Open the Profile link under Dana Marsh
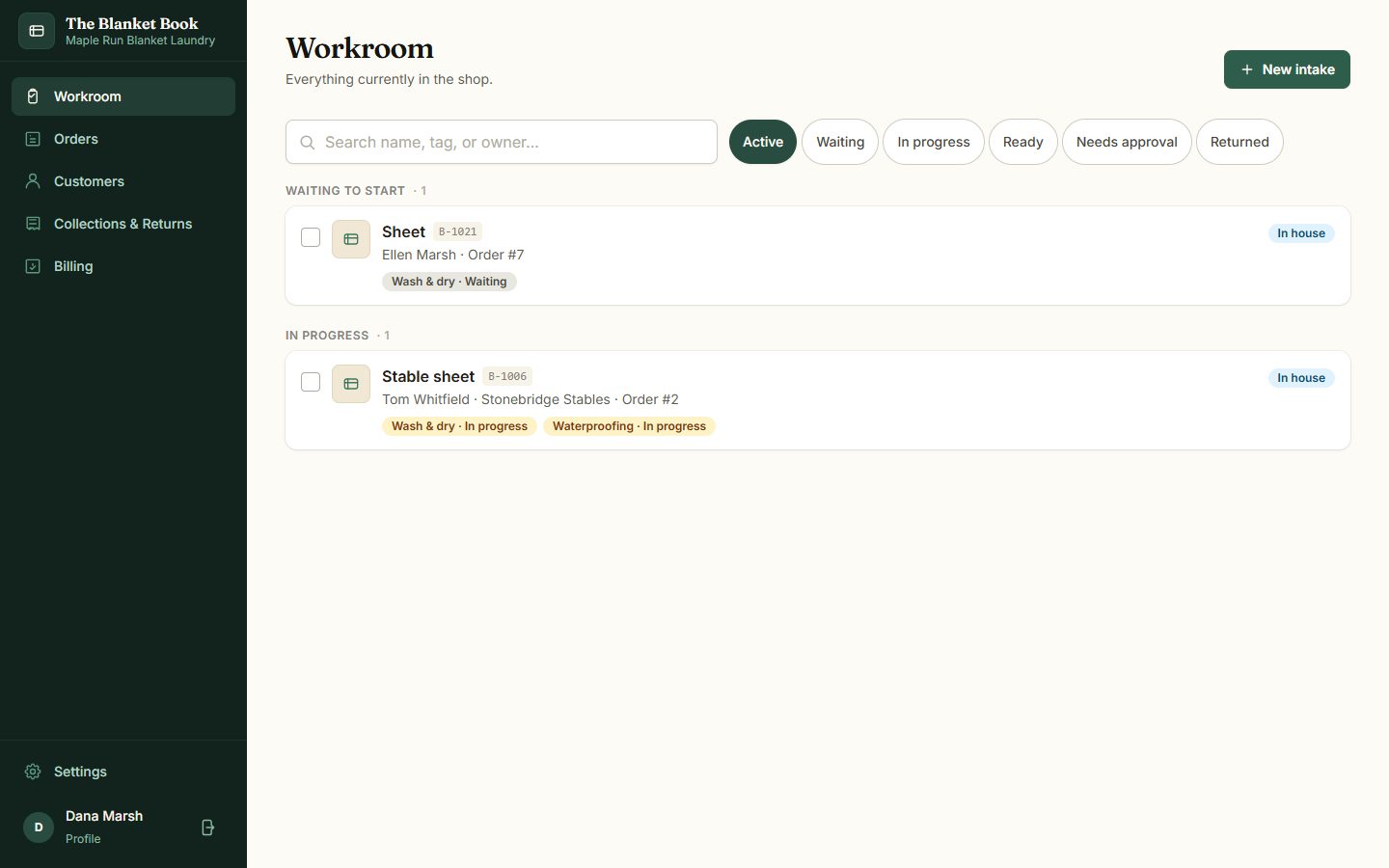 83,839
